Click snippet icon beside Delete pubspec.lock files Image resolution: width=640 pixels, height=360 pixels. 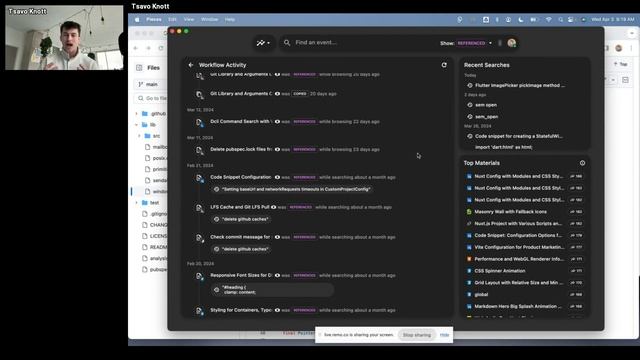199,150
